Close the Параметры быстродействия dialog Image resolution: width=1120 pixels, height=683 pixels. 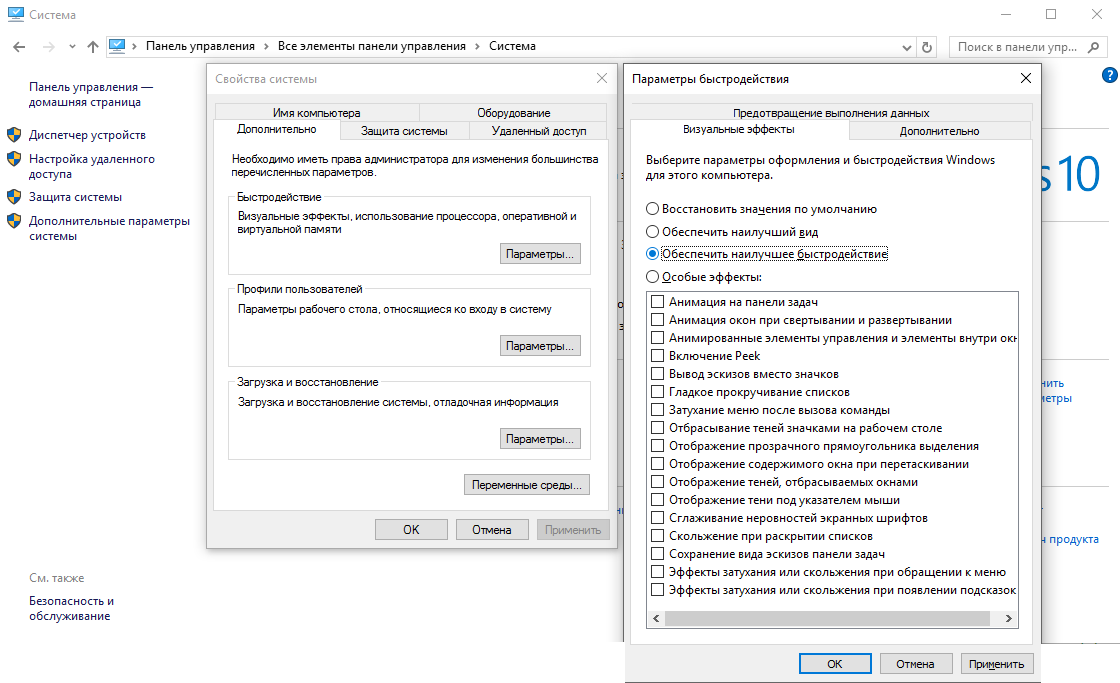coord(1026,78)
